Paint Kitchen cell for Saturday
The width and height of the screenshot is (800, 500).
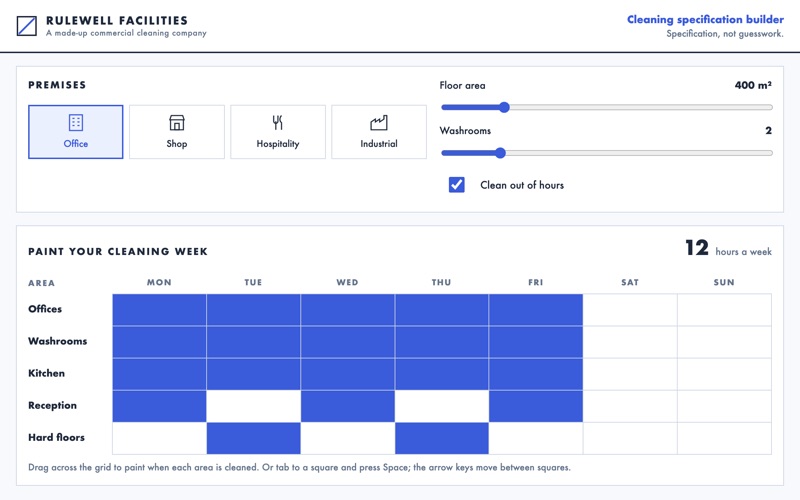tap(630, 374)
